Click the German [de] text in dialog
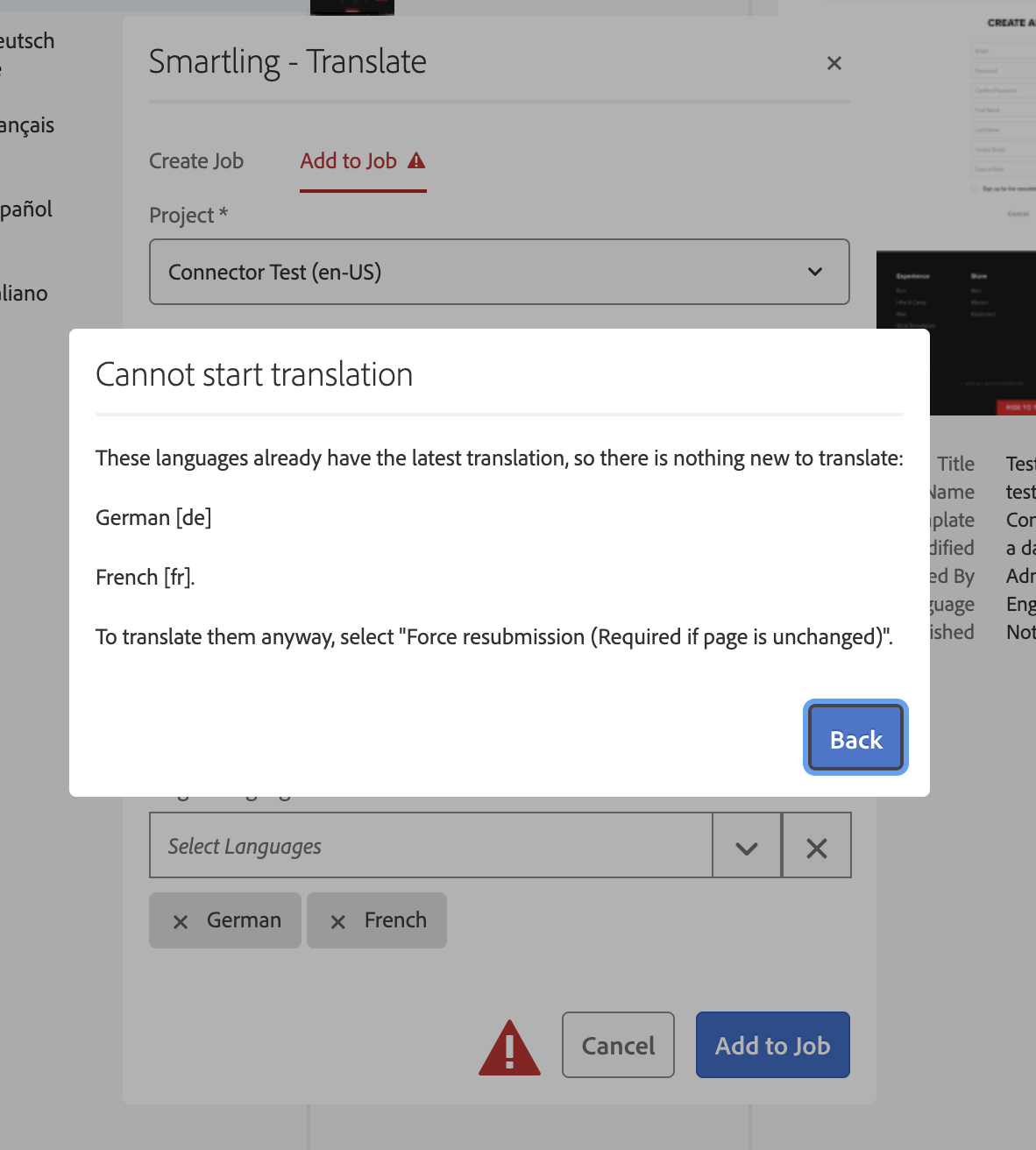1036x1150 pixels. coord(153,517)
